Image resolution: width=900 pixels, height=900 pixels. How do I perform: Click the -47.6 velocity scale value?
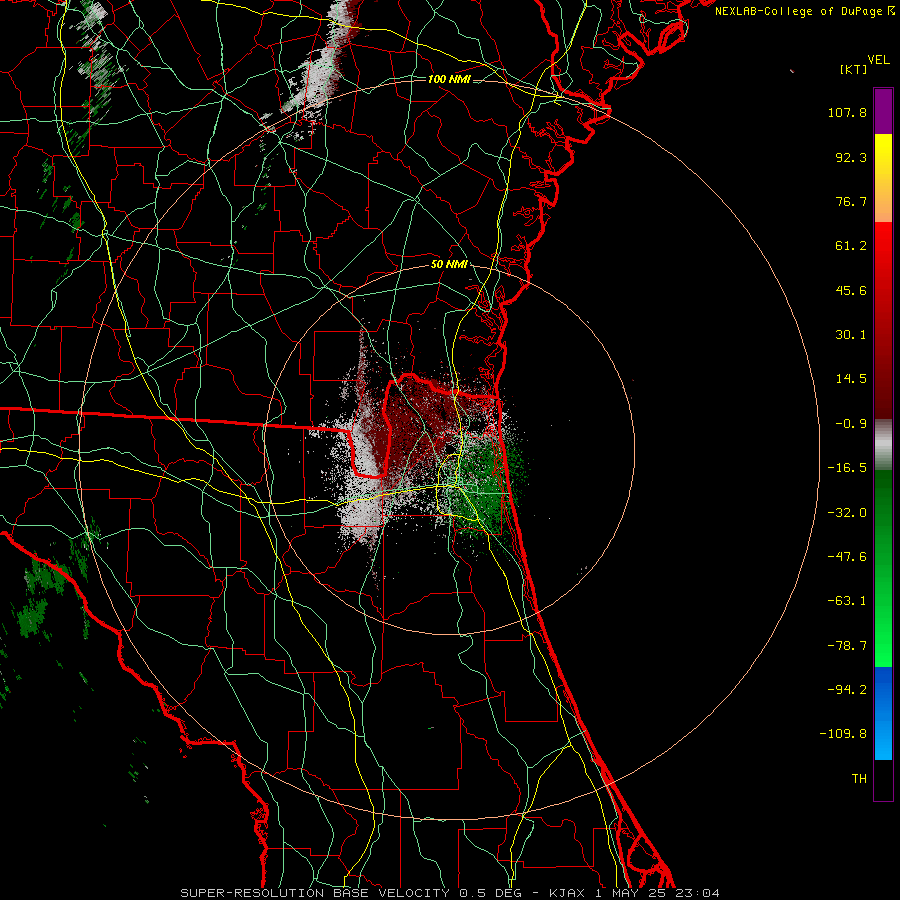pyautogui.click(x=847, y=557)
